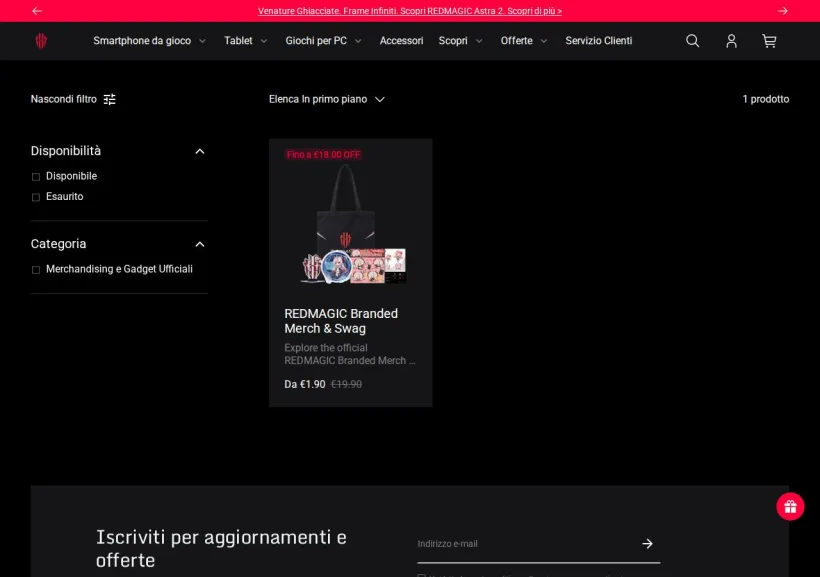Expand the Giochi per PC menu

pyautogui.click(x=323, y=41)
